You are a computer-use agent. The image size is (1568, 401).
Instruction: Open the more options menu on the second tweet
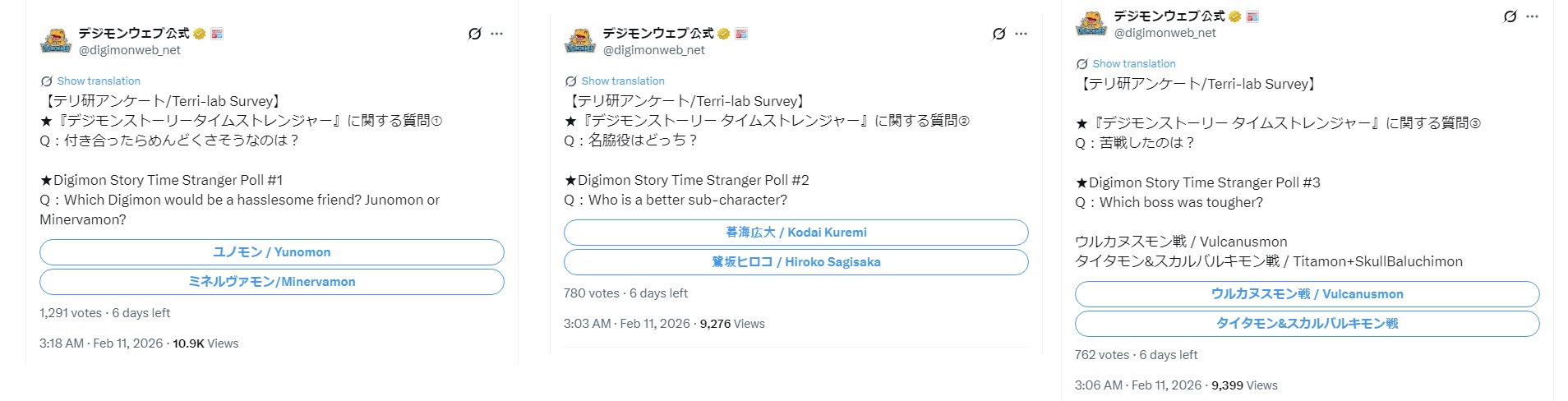[1021, 34]
